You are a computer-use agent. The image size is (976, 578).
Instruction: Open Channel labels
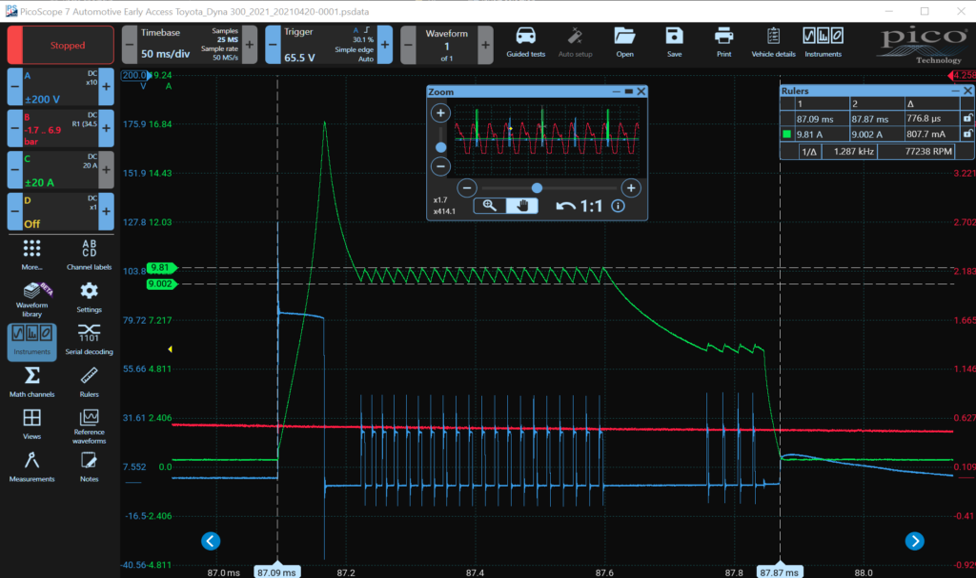[x=89, y=252]
